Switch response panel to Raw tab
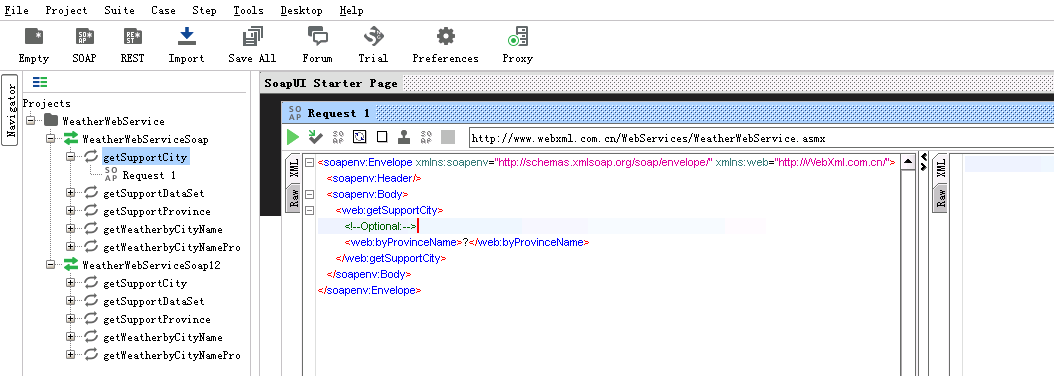The height and width of the screenshot is (376, 1054). point(941,197)
